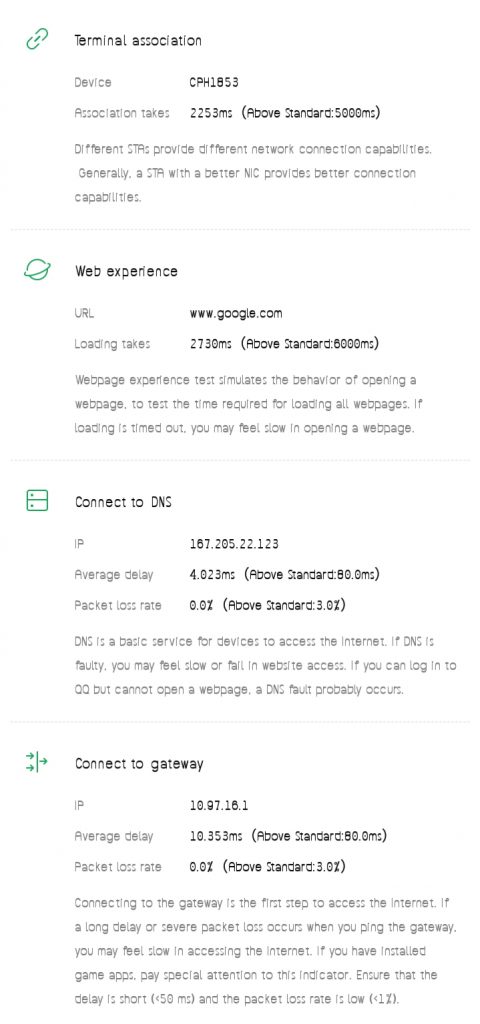The width and height of the screenshot is (480, 1024).
Task: Click gateway average delay 10.353ms value
Action: click(x=216, y=836)
